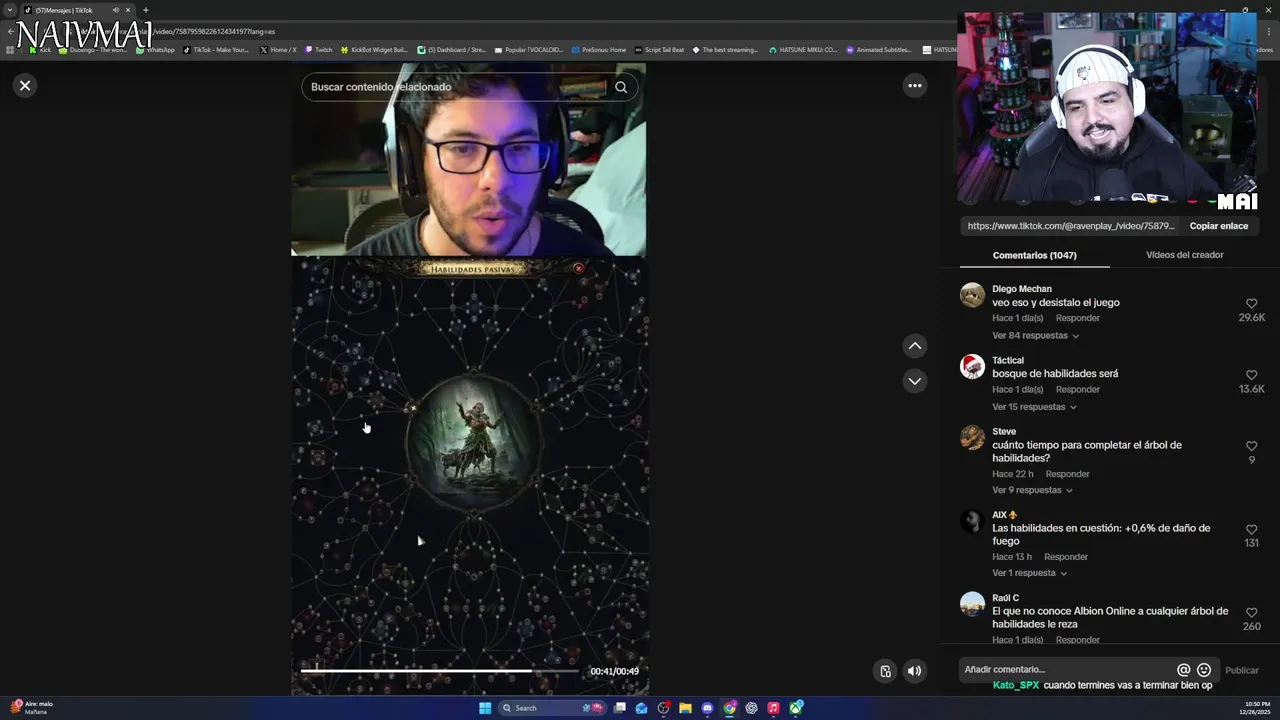Open Steve's profile avatar
Image resolution: width=1280 pixels, height=720 pixels.
point(972,438)
